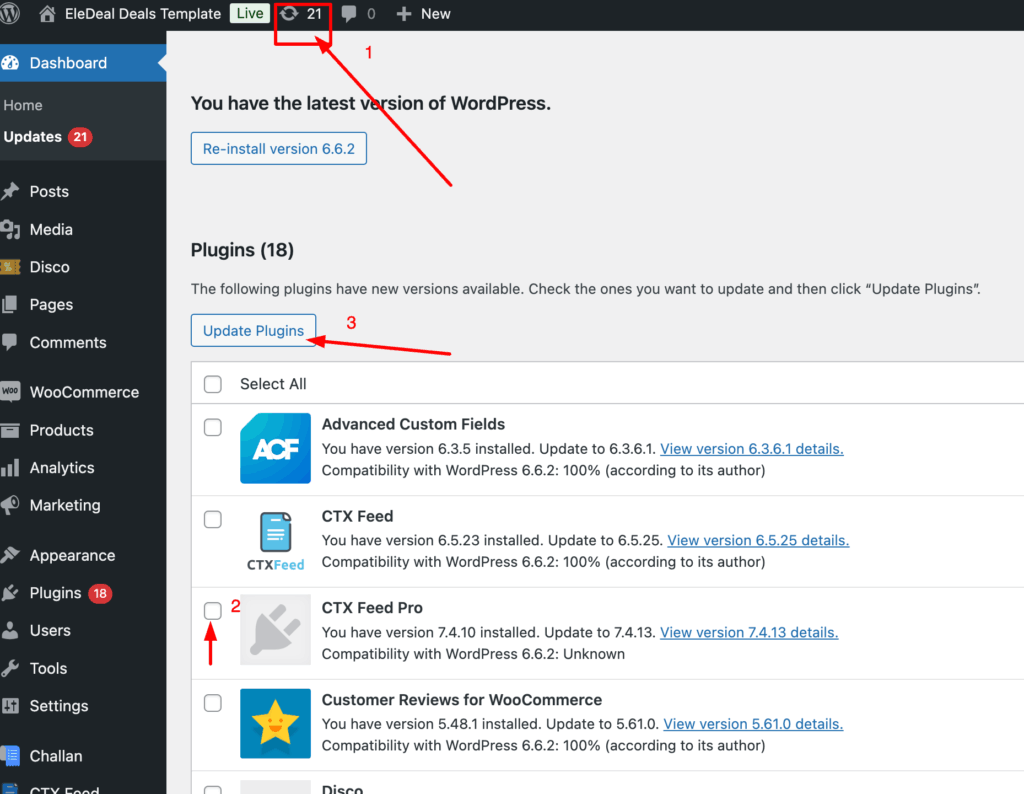Open View version 6.3.6.1 details link
Viewport: 1024px width, 794px height.
(x=752, y=449)
